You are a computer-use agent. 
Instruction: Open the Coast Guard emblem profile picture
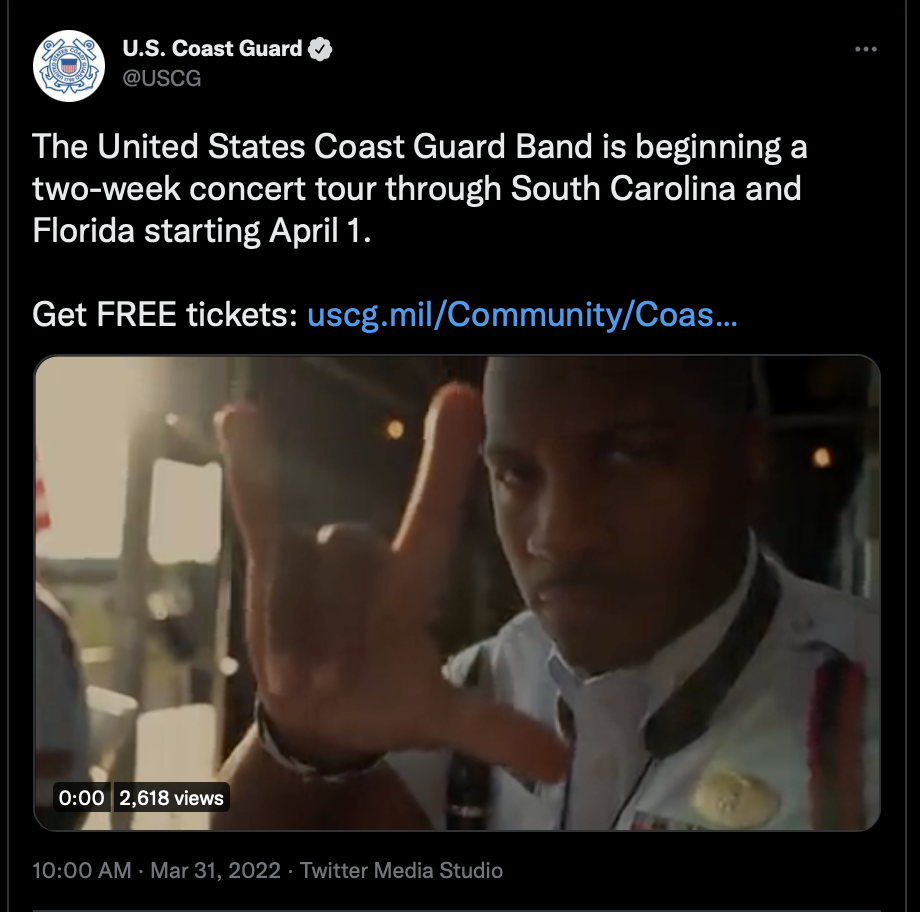(x=69, y=66)
